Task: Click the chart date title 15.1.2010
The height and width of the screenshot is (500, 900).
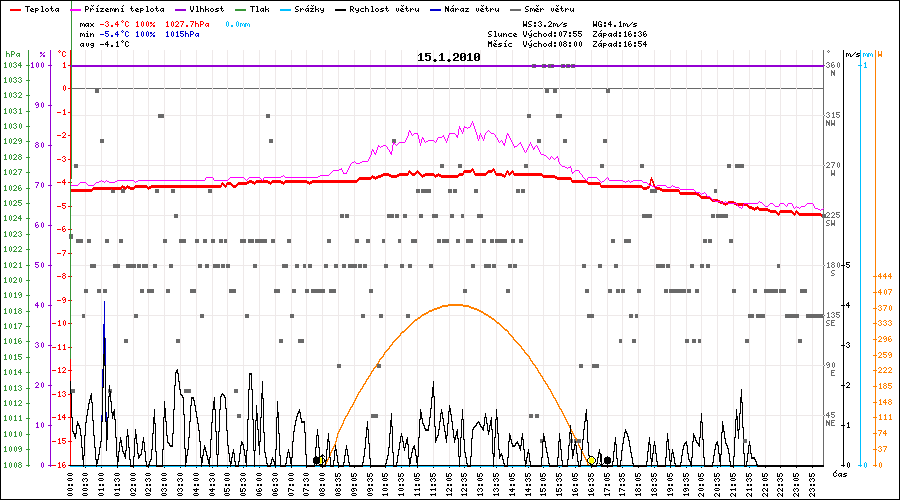Action: (x=449, y=58)
